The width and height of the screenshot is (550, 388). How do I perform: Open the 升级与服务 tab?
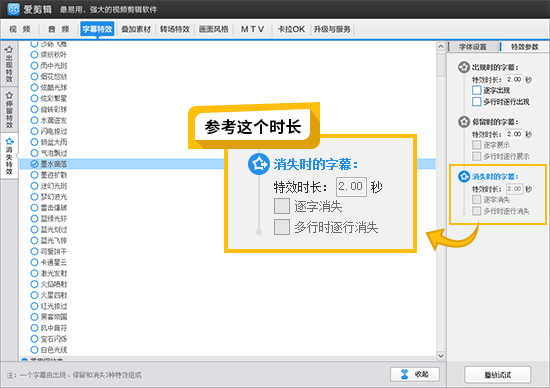click(x=332, y=29)
